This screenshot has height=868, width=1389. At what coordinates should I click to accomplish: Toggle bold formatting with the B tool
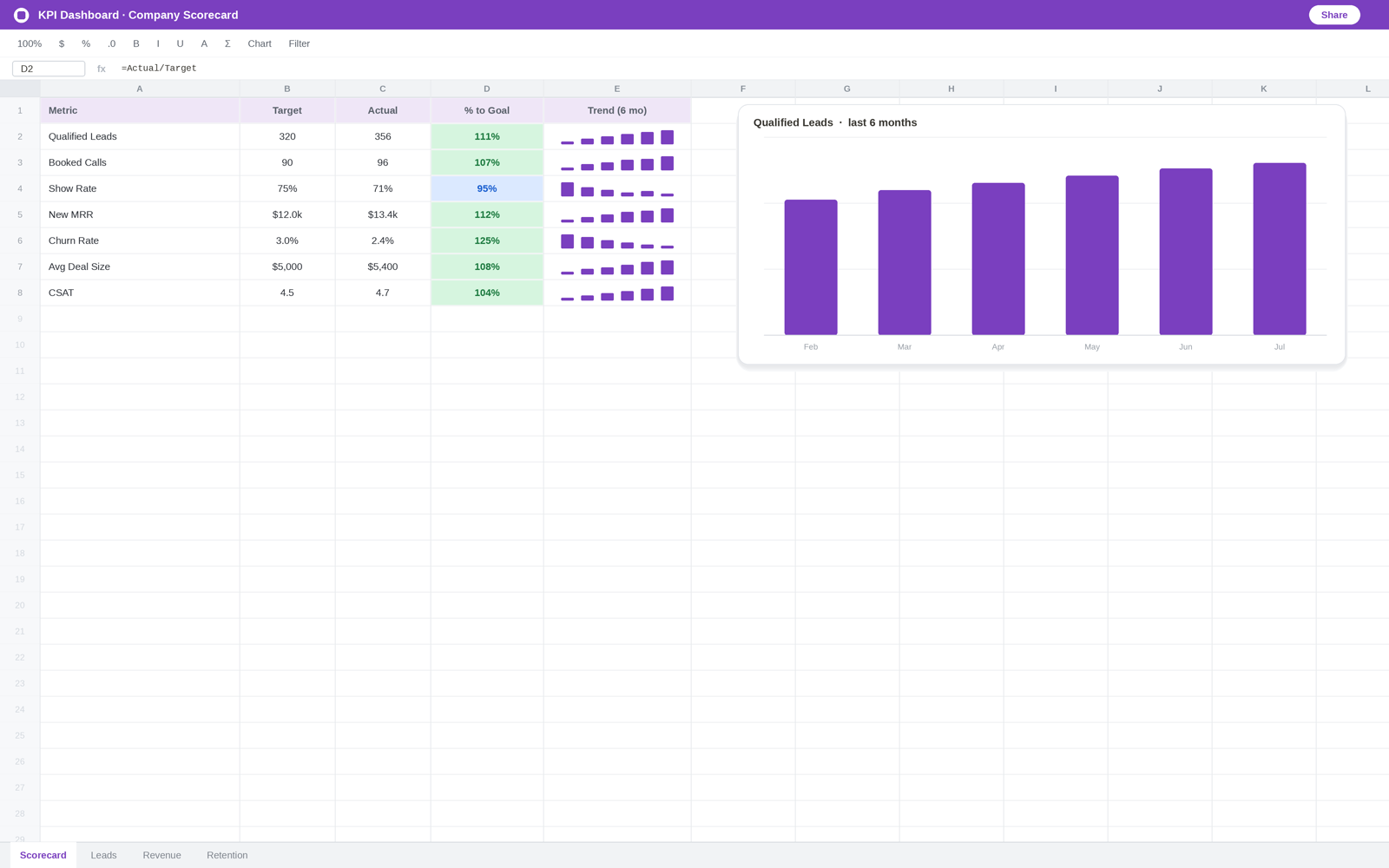[136, 43]
